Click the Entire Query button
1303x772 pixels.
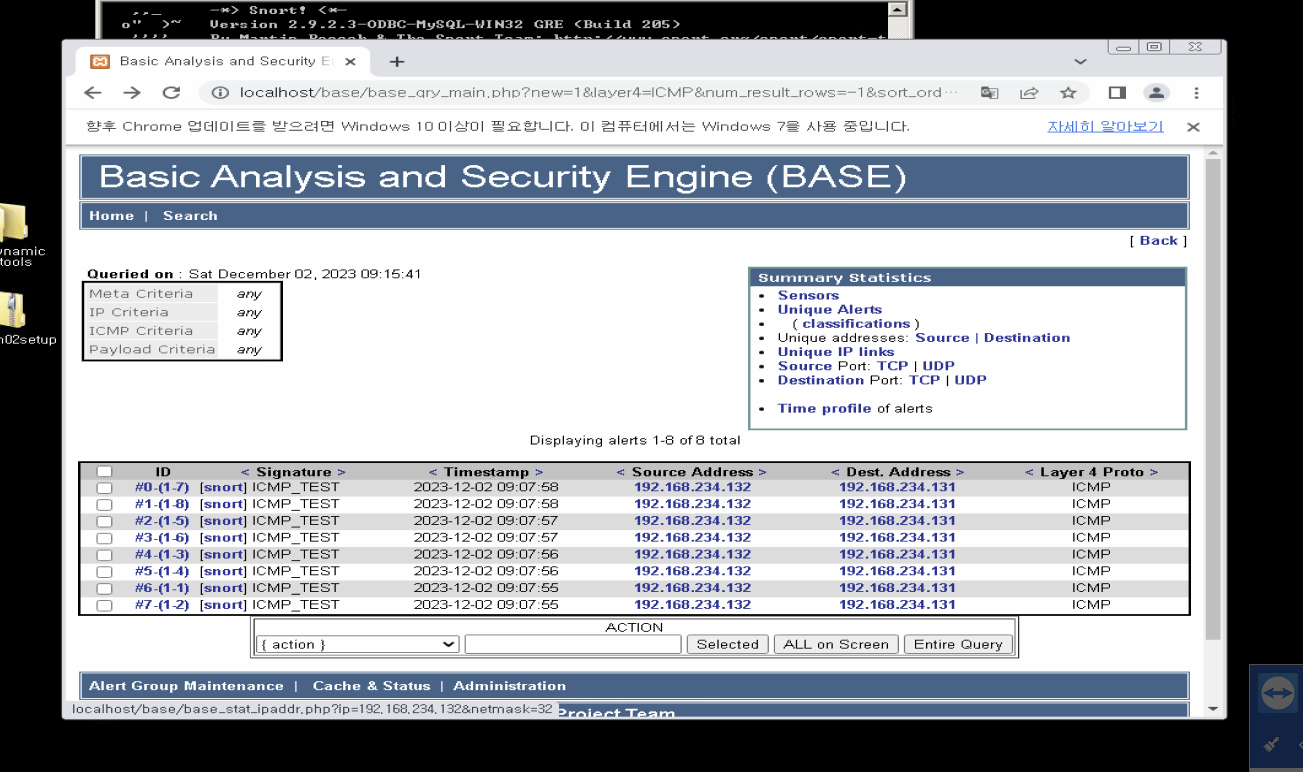(x=958, y=645)
